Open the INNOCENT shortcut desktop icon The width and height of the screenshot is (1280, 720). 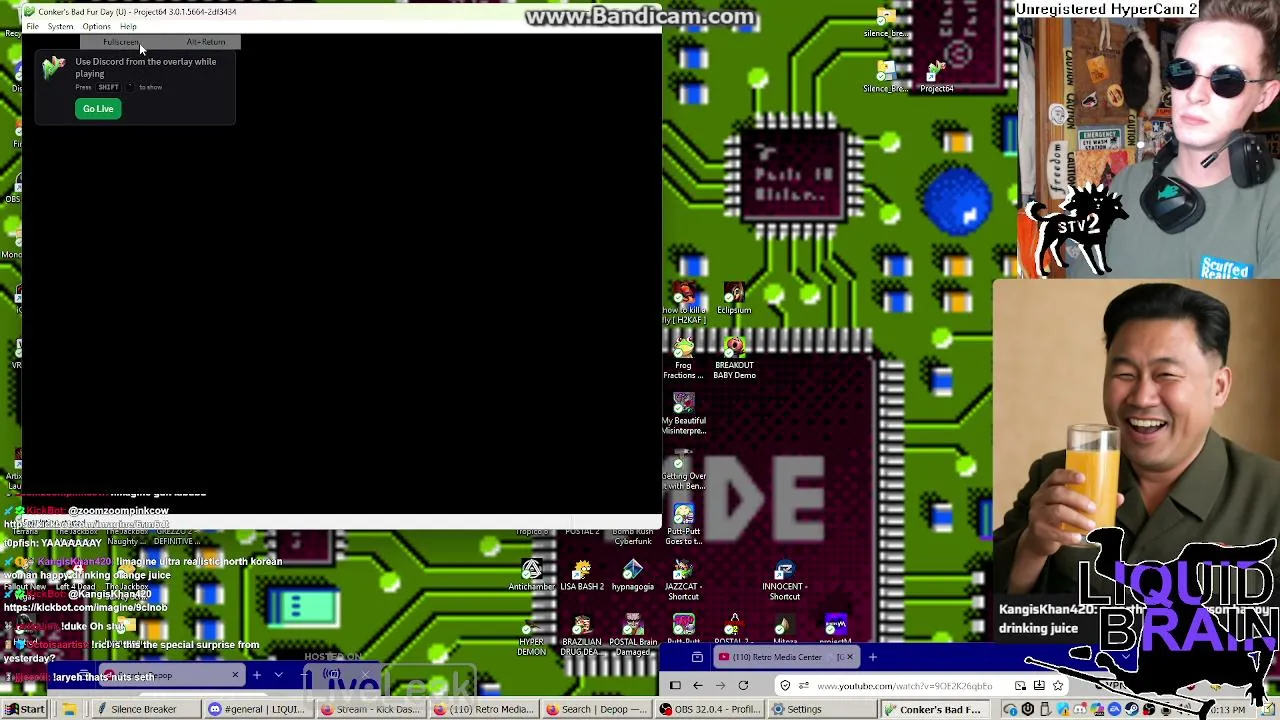[x=784, y=580]
